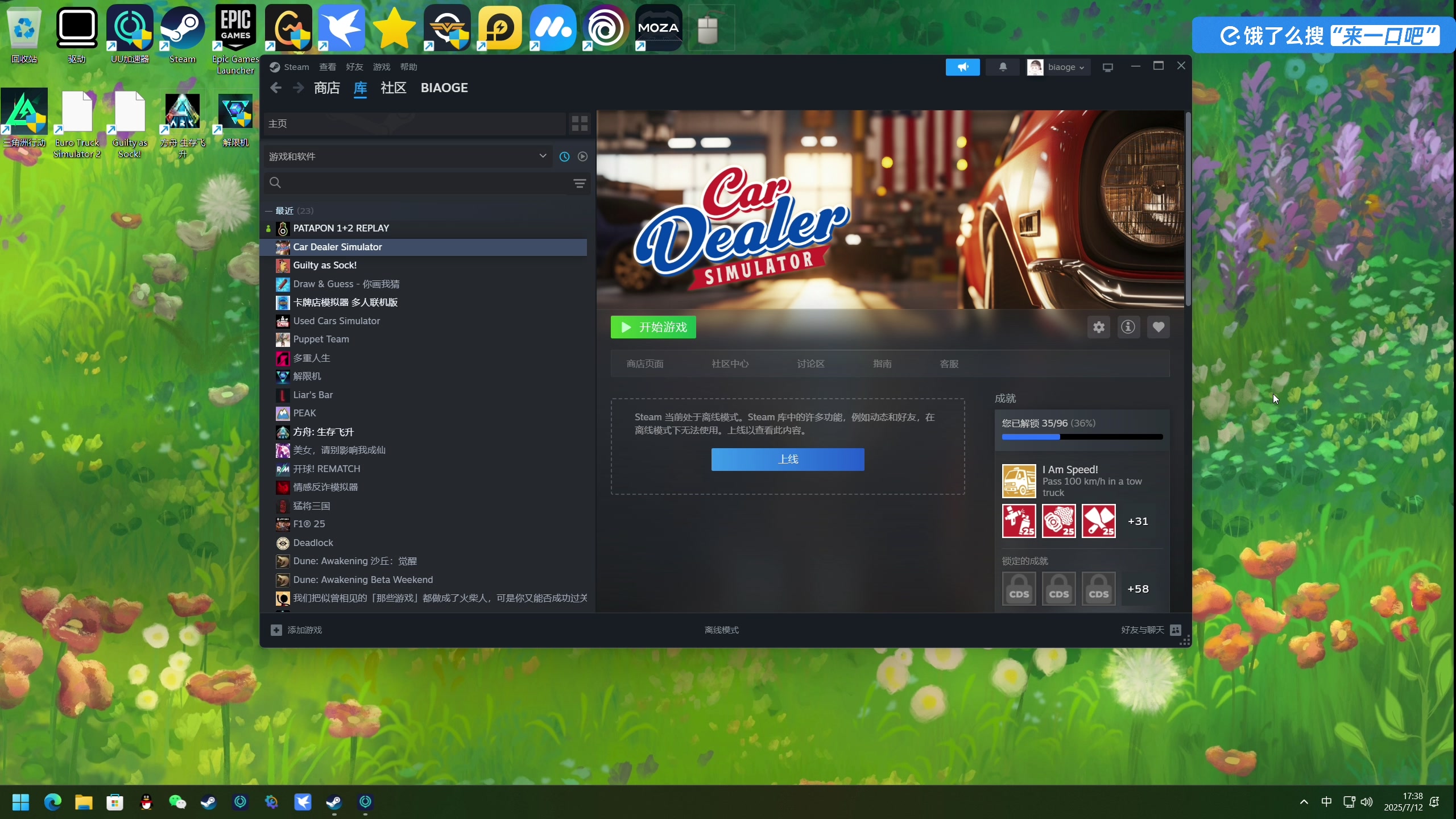1456x819 pixels.
Task: Open the Recycle Bin on the desktop
Action: (x=24, y=34)
